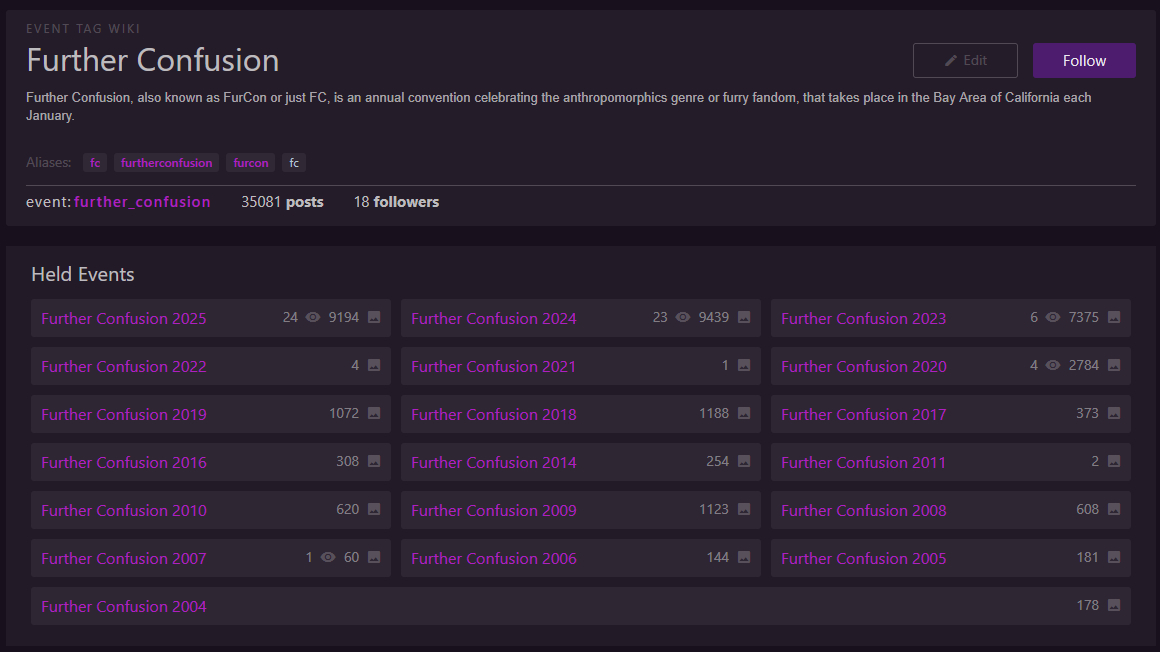Open the Further Confusion 2019 link
This screenshot has width=1160, height=652.
124,414
